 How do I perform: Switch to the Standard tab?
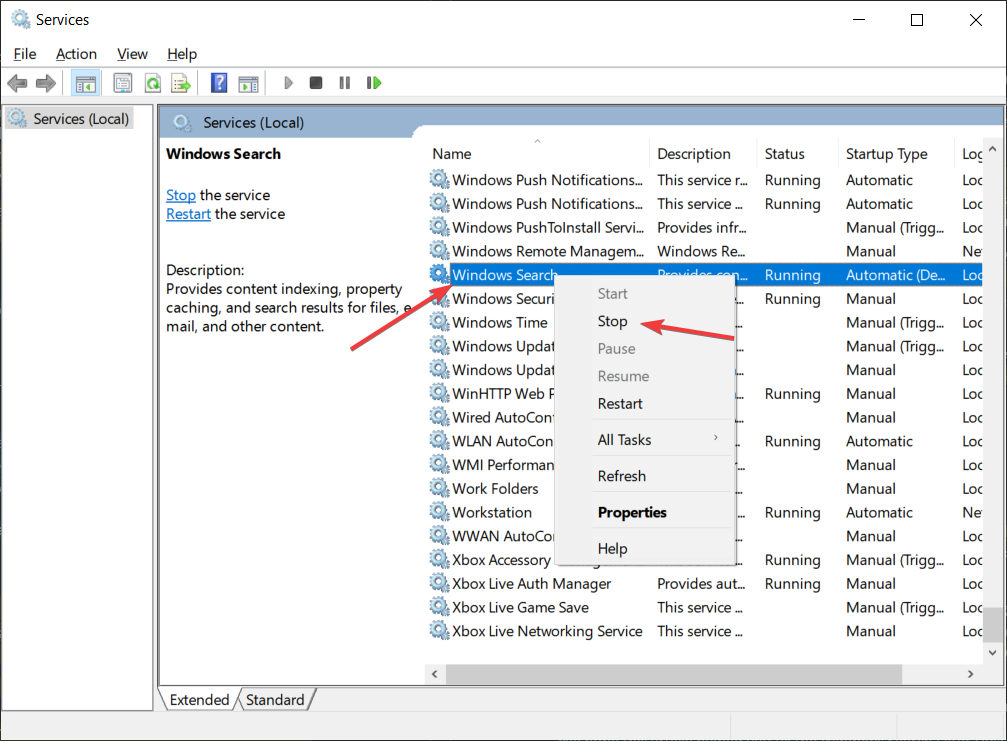click(275, 699)
